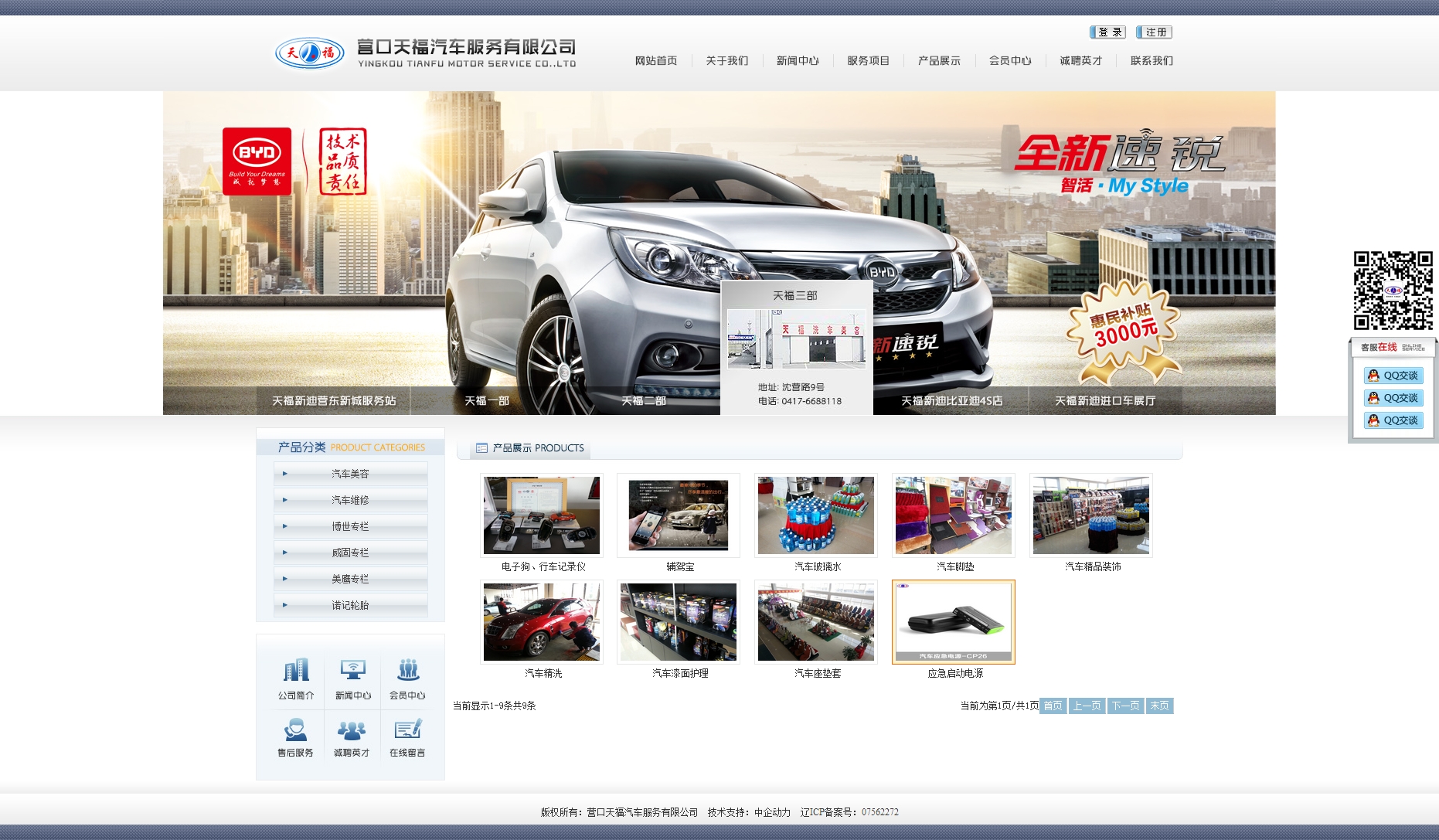Screen dimensions: 1439x840
Task: Go to 上一页 previous page
Action: pyautogui.click(x=1087, y=706)
